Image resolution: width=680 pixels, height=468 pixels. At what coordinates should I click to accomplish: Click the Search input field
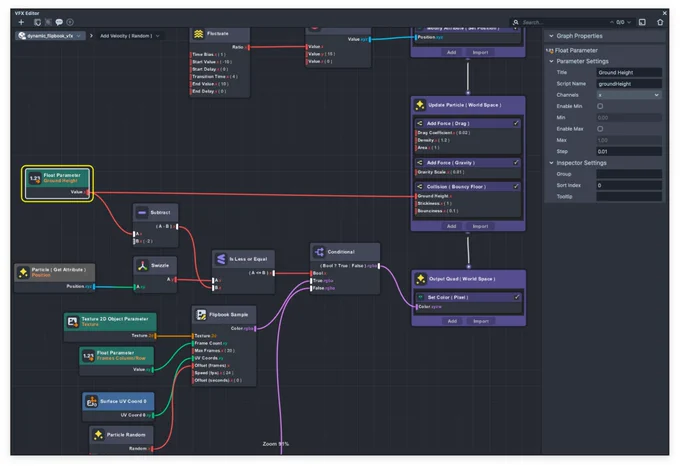tap(564, 22)
